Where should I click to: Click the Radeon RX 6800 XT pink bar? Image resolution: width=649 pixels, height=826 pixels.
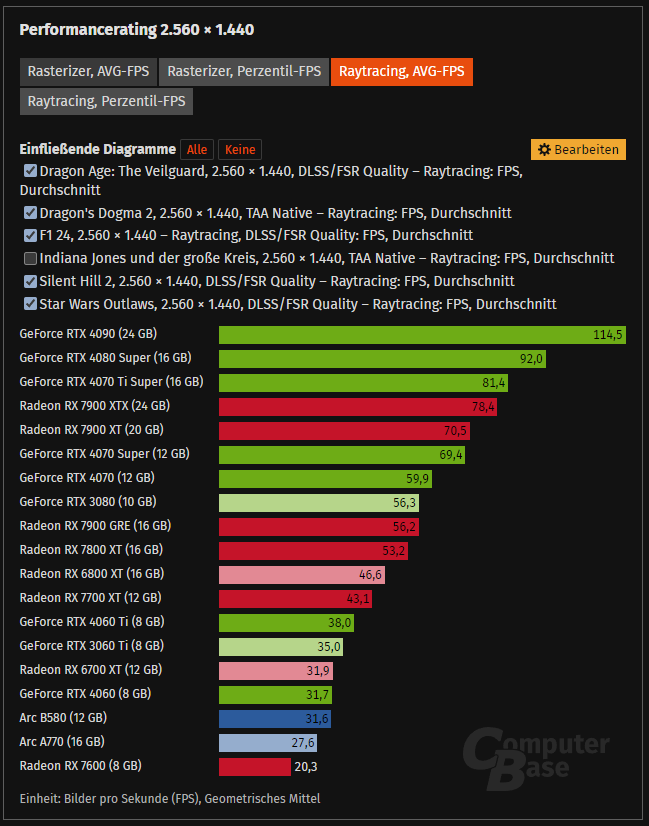(x=302, y=575)
